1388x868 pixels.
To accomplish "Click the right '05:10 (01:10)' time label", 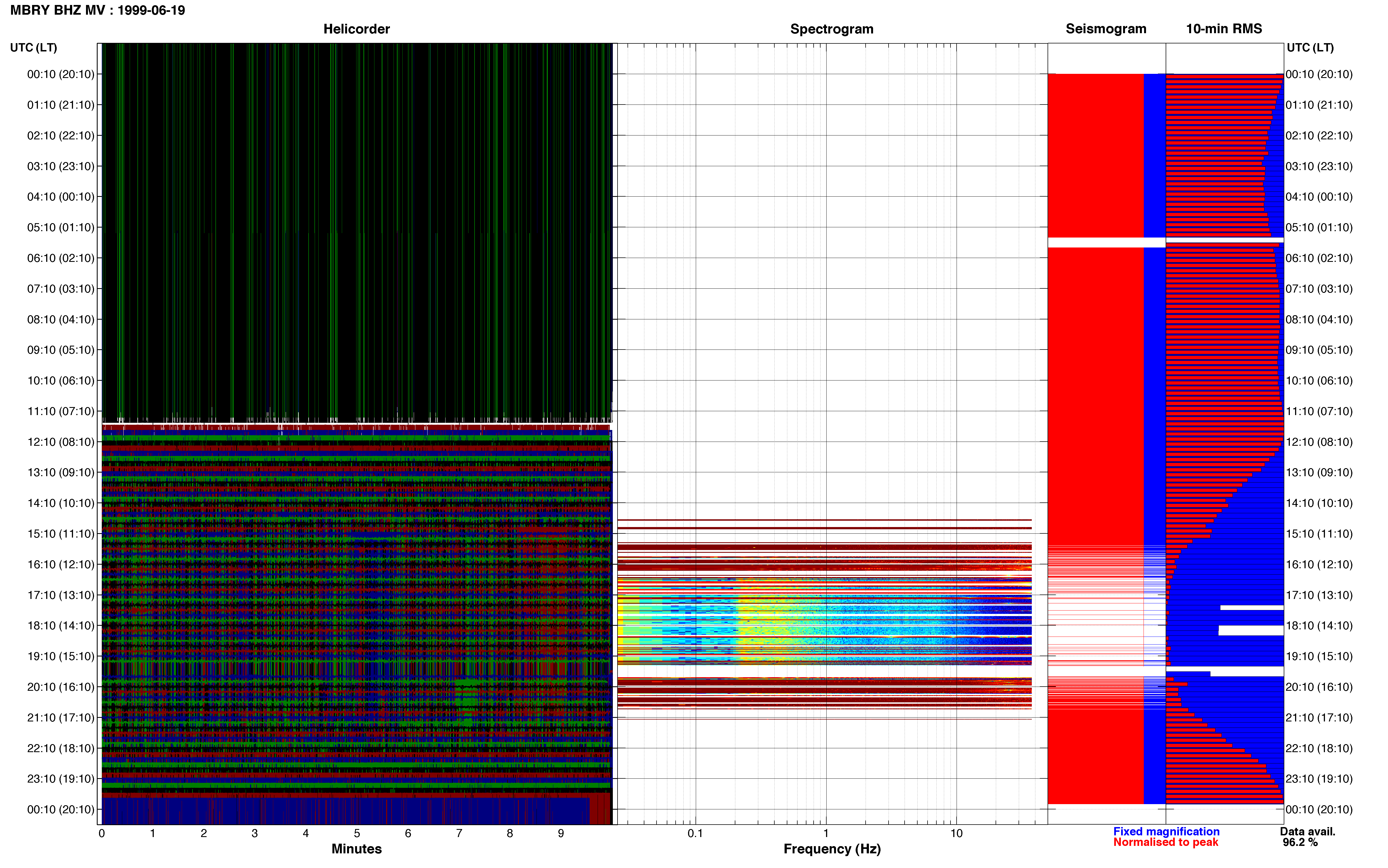I will point(1319,227).
